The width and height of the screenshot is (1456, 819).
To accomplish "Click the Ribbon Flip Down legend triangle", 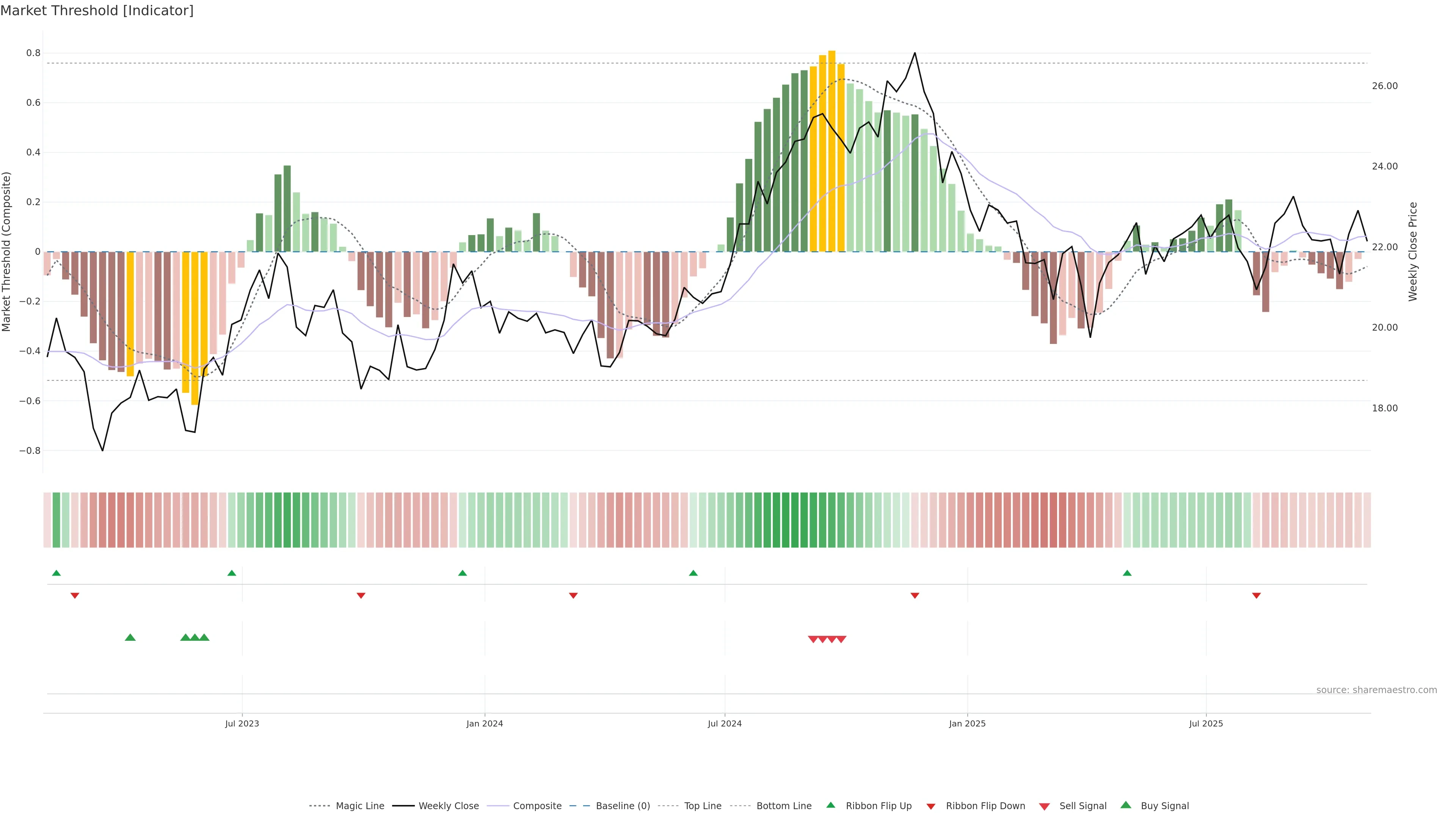I will pyautogui.click(x=931, y=806).
